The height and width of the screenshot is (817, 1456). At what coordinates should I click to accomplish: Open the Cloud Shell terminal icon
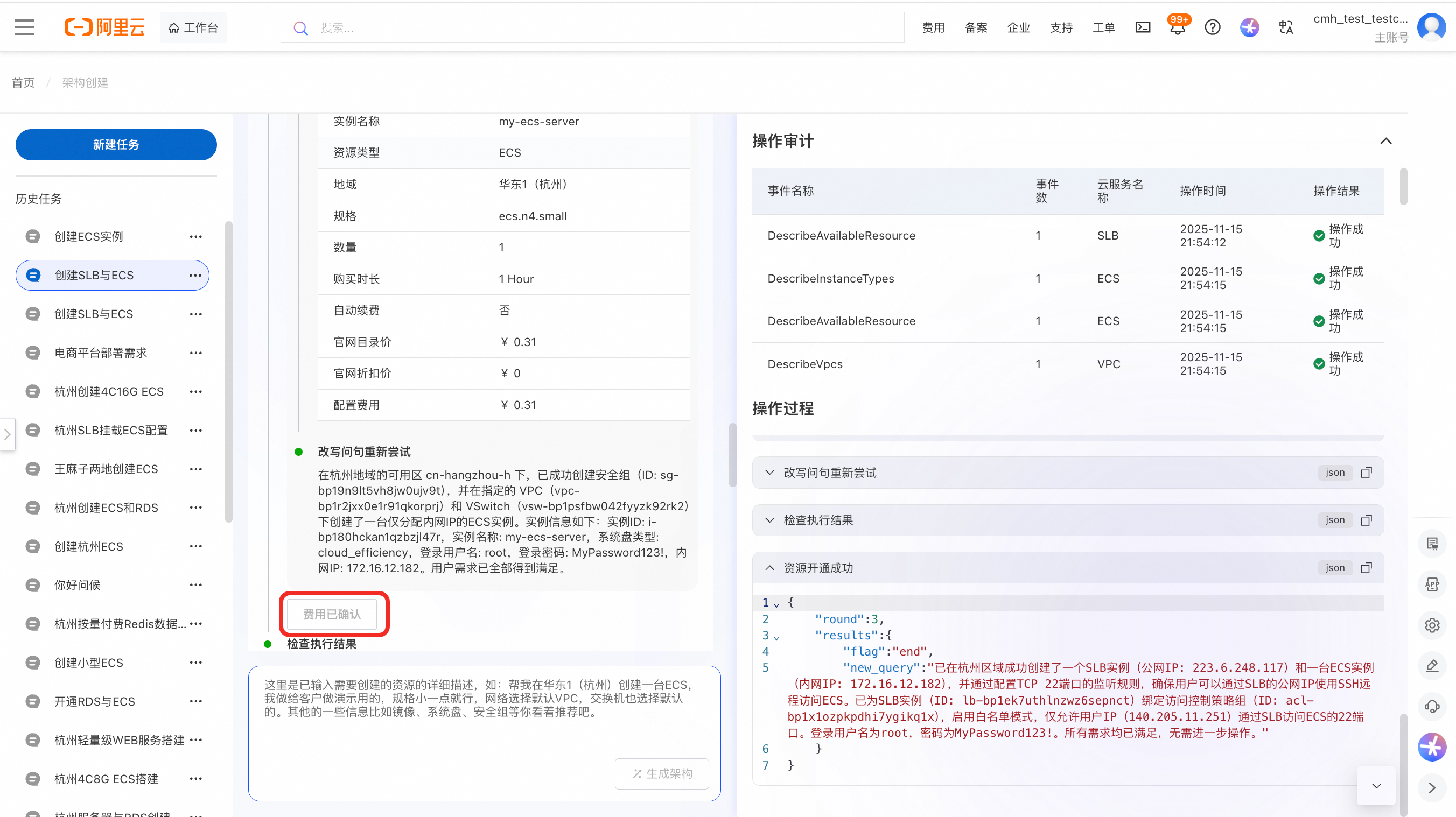coord(1142,27)
